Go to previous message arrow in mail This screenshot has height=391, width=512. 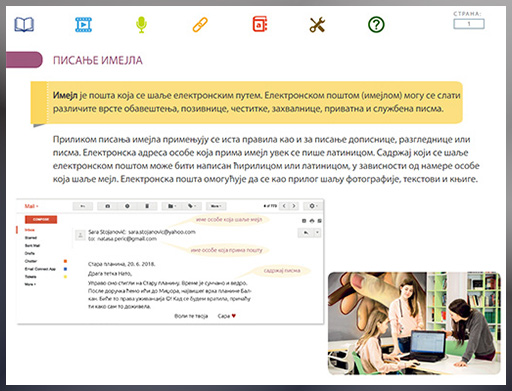(x=284, y=206)
